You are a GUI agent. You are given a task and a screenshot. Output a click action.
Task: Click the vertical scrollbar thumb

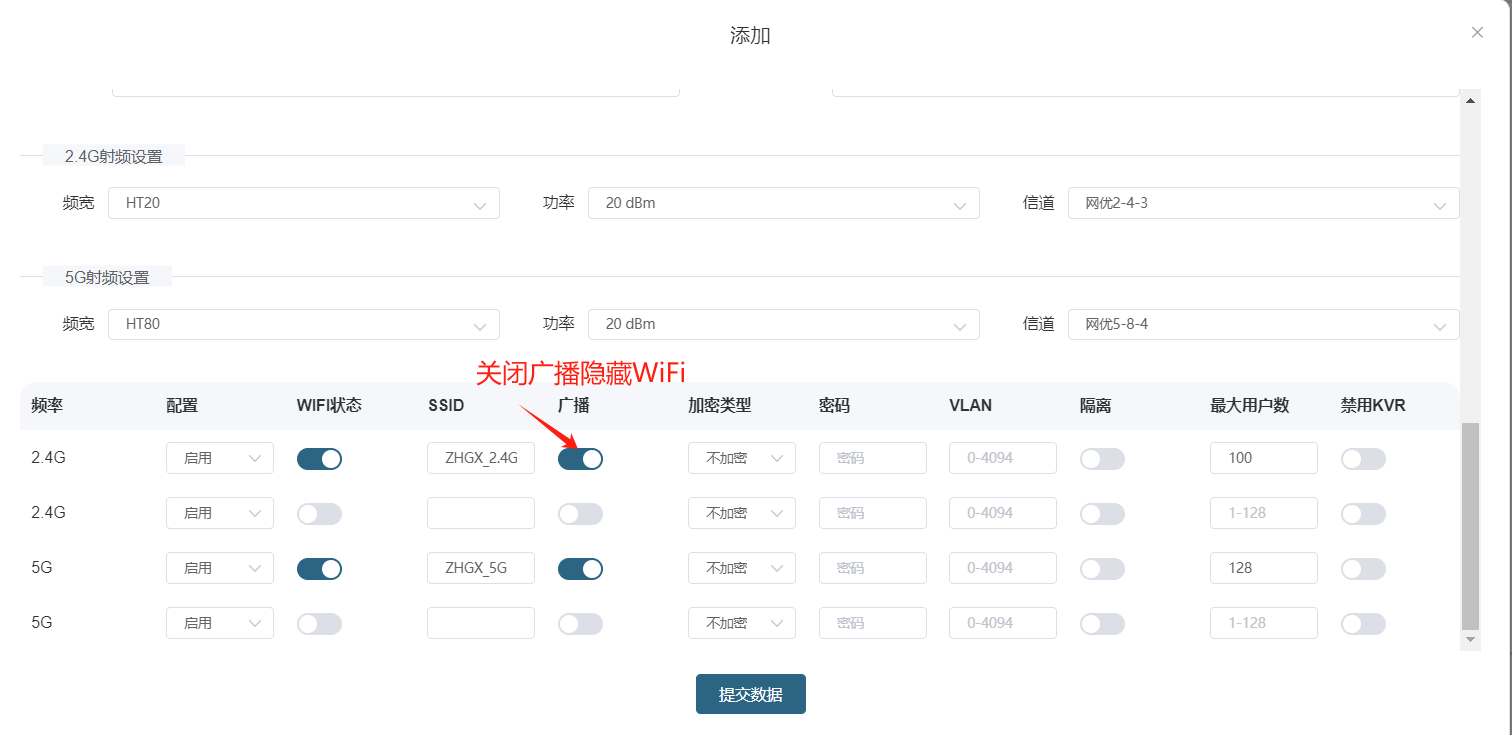point(1470,525)
